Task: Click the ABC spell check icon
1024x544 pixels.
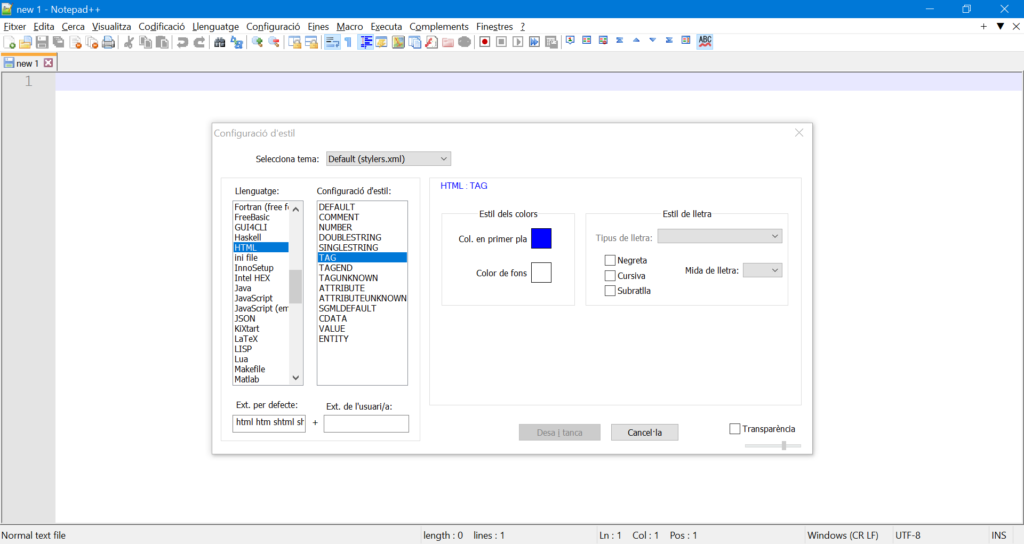Action: coord(705,42)
